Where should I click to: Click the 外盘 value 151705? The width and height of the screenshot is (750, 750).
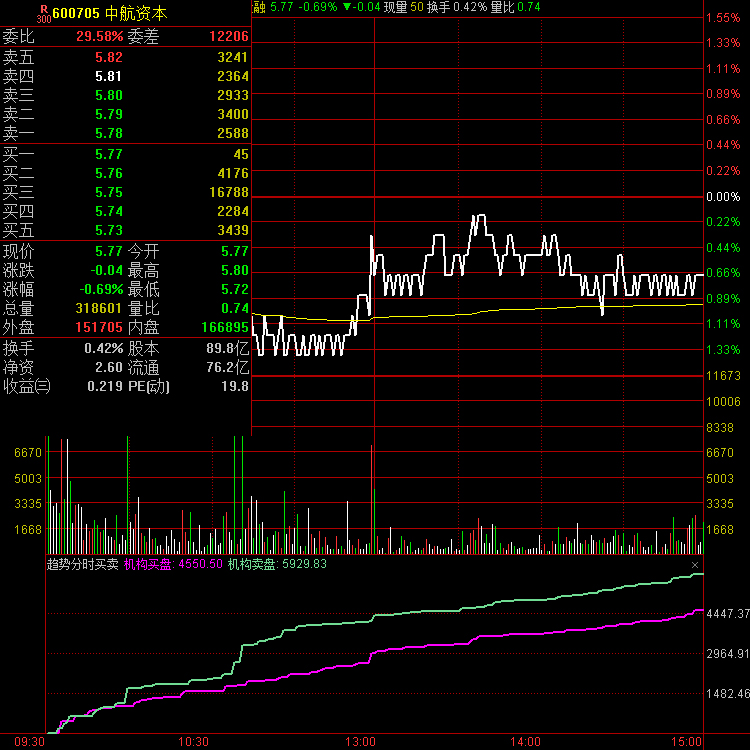[x=99, y=328]
